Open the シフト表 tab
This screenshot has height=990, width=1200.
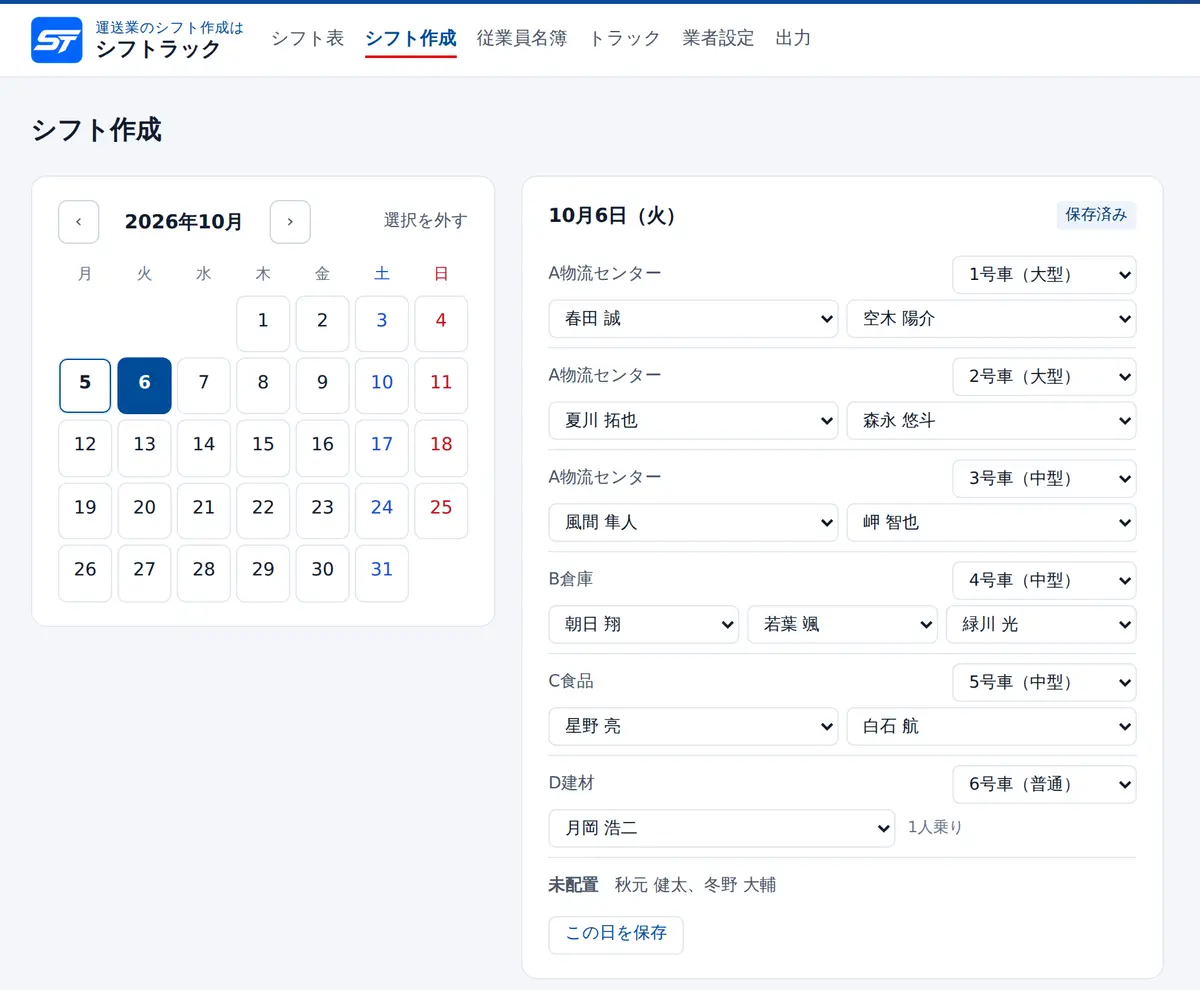click(x=307, y=38)
